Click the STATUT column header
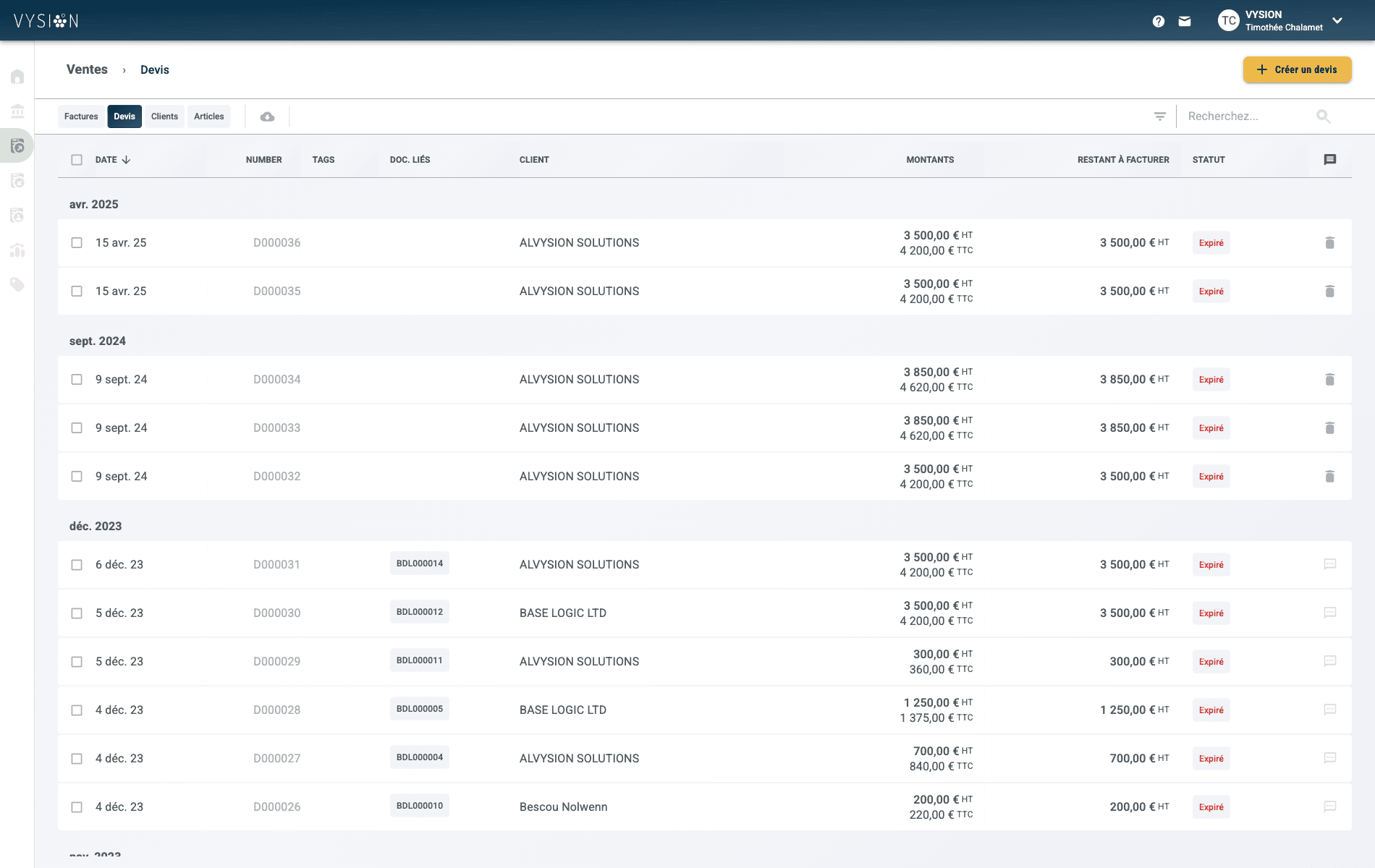The height and width of the screenshot is (868, 1375). (x=1209, y=160)
